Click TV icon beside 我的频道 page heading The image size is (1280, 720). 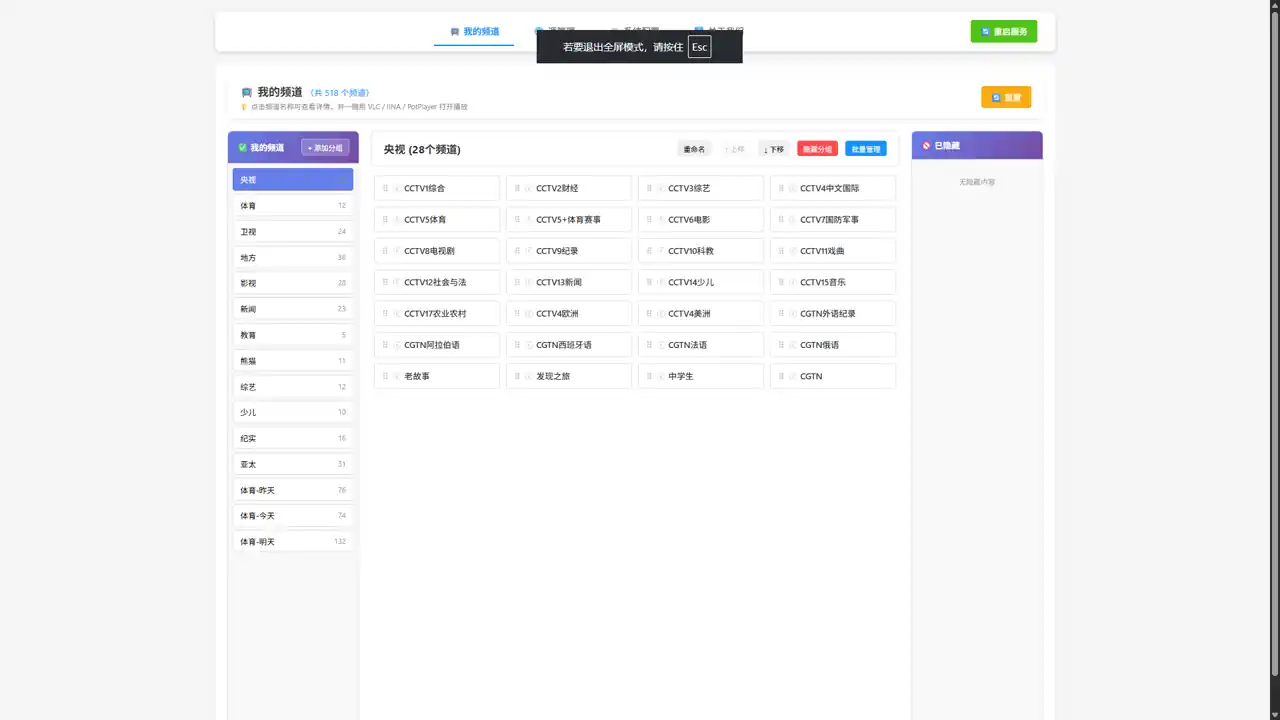tap(247, 92)
